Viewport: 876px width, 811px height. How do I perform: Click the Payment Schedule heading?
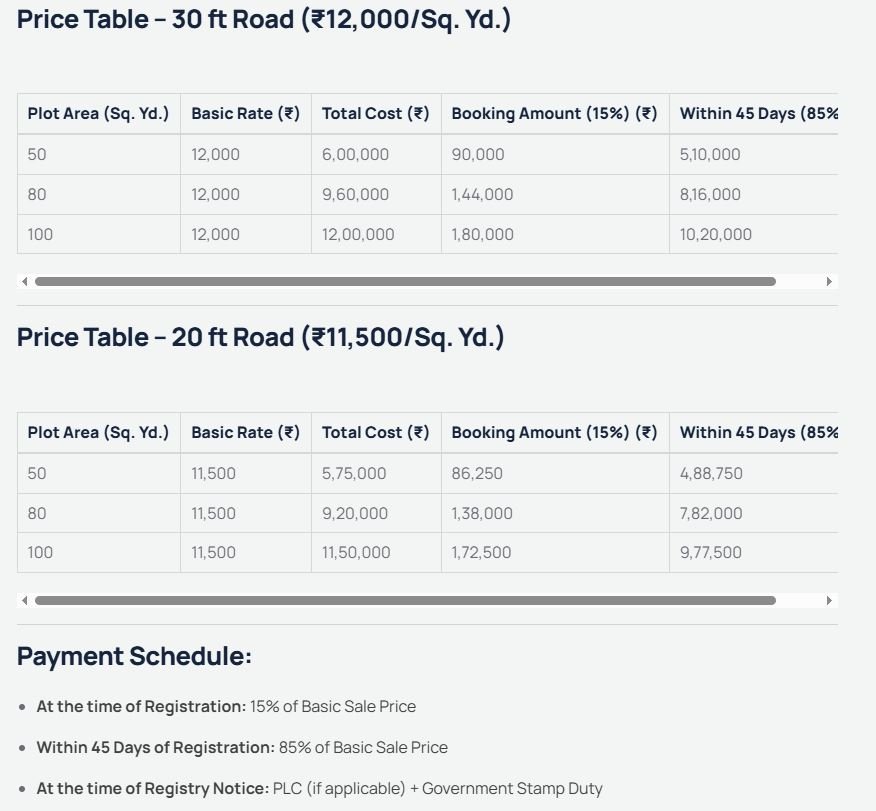coord(134,657)
